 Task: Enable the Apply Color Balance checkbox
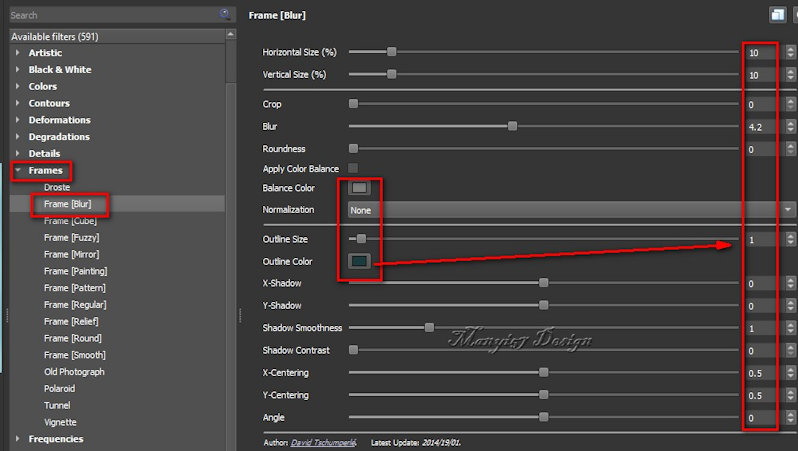(x=353, y=169)
